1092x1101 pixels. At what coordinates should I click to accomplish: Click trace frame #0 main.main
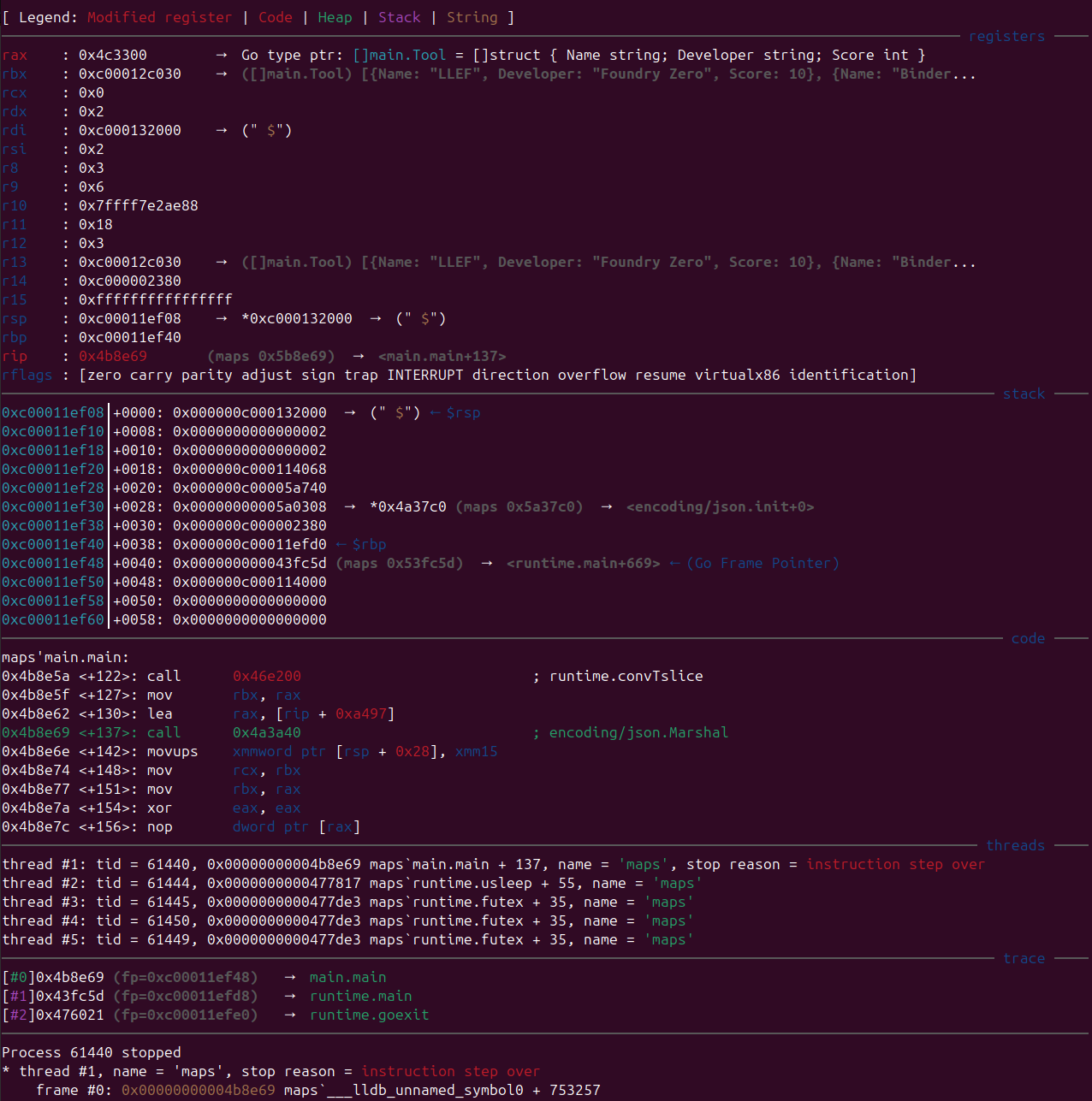[347, 977]
